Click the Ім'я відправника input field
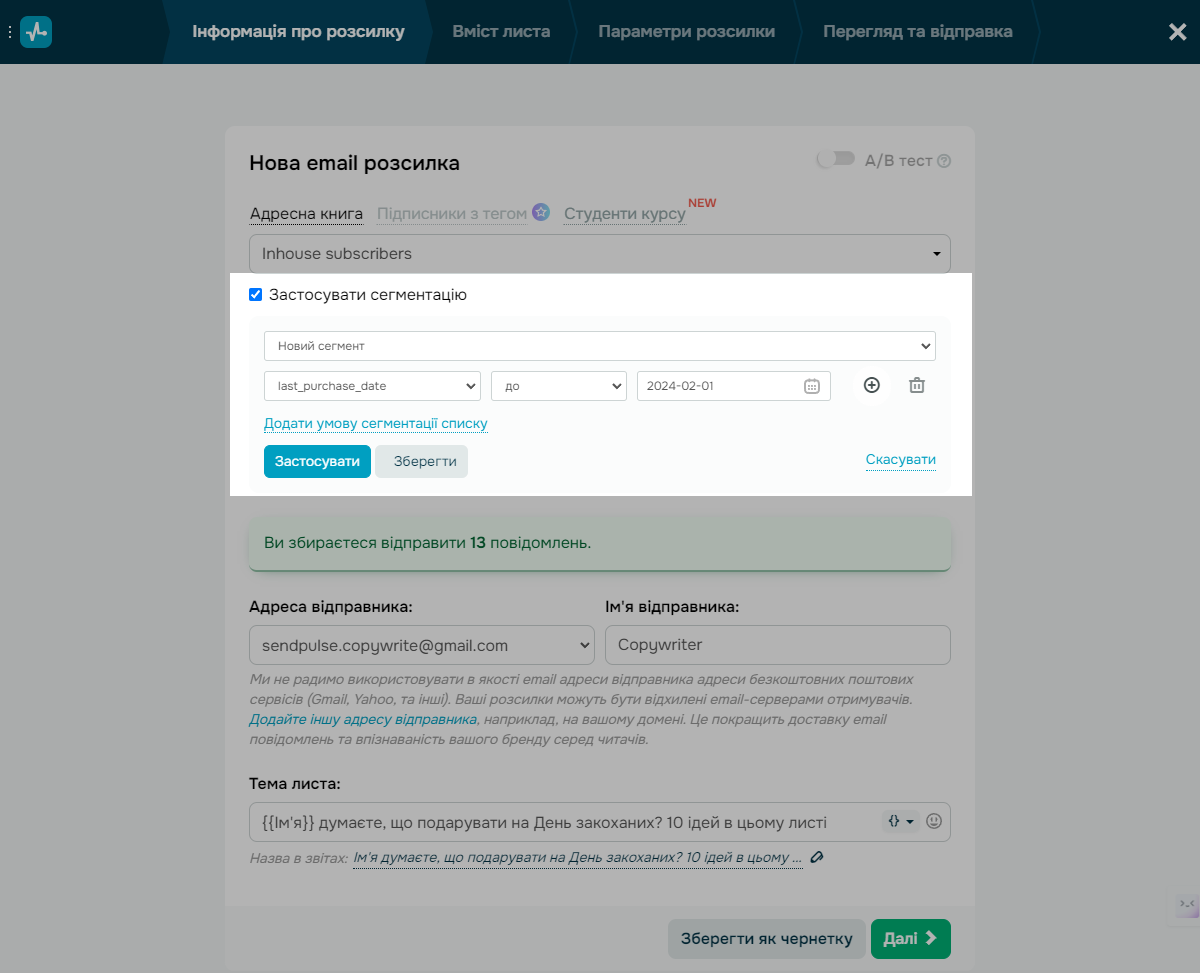 click(x=778, y=645)
